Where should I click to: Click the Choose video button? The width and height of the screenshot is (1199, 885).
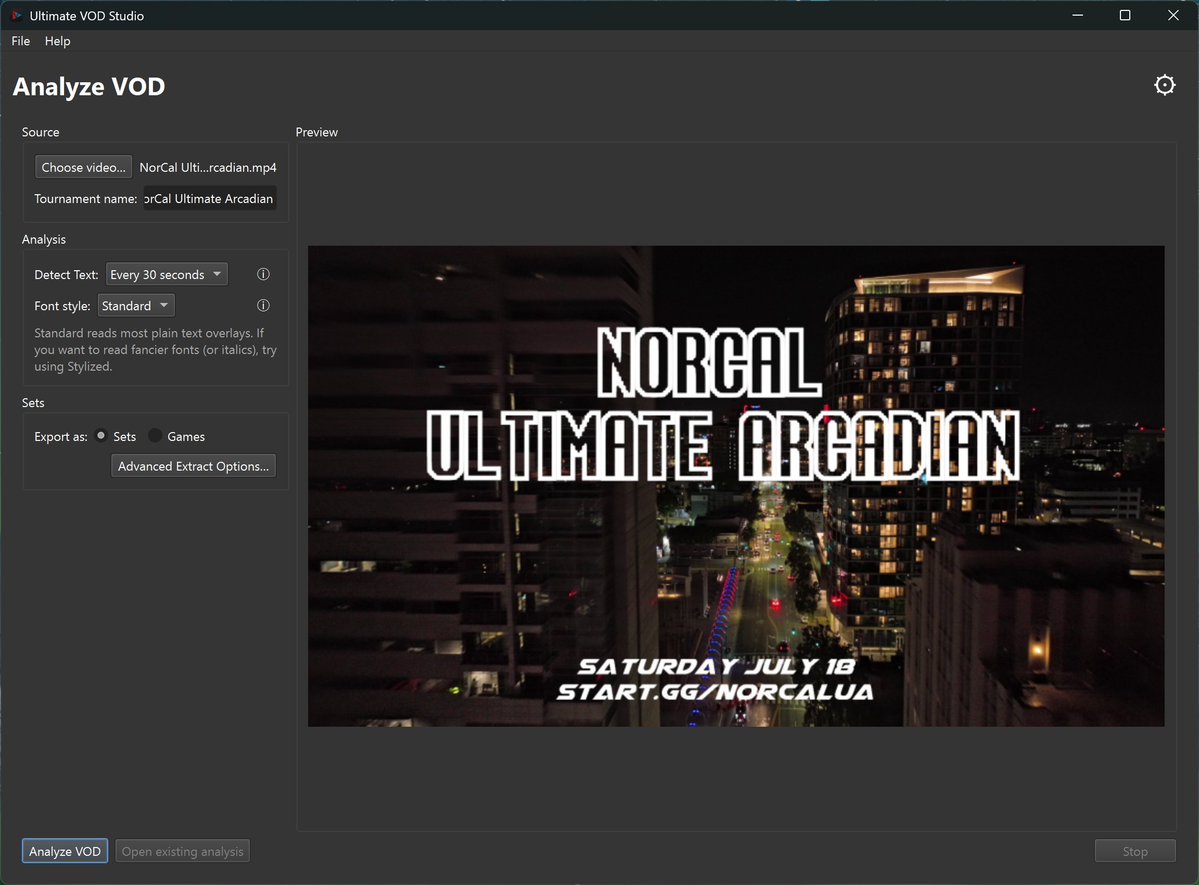[x=83, y=168]
